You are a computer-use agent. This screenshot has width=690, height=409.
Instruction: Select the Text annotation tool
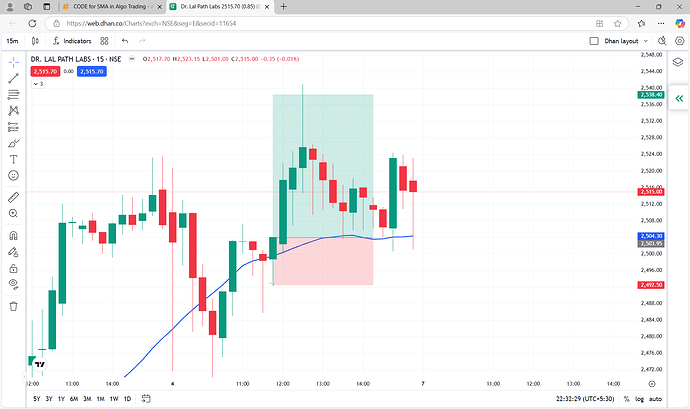[14, 159]
